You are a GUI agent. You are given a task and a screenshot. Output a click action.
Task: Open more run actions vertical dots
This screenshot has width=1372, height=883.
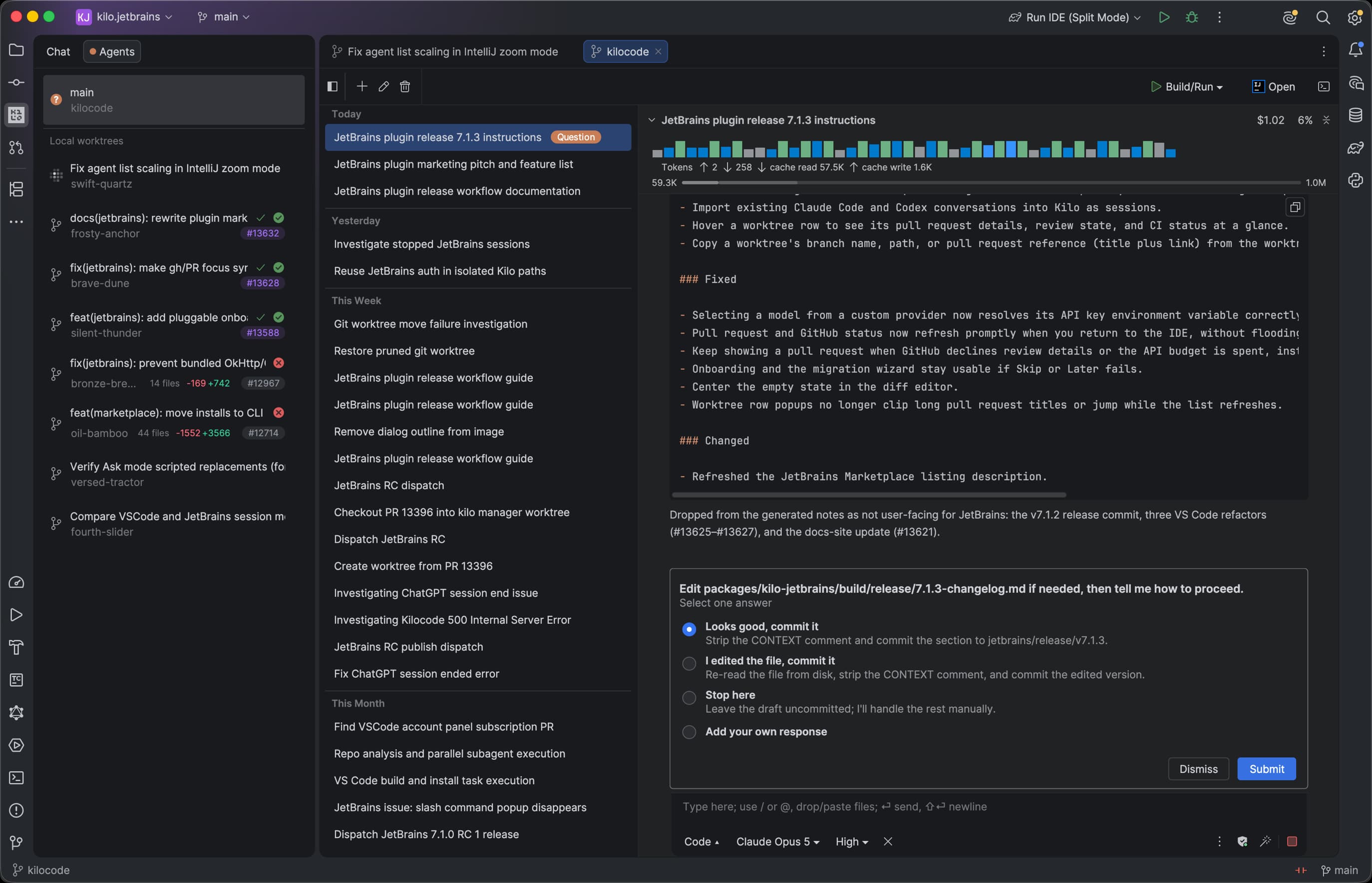click(1219, 17)
